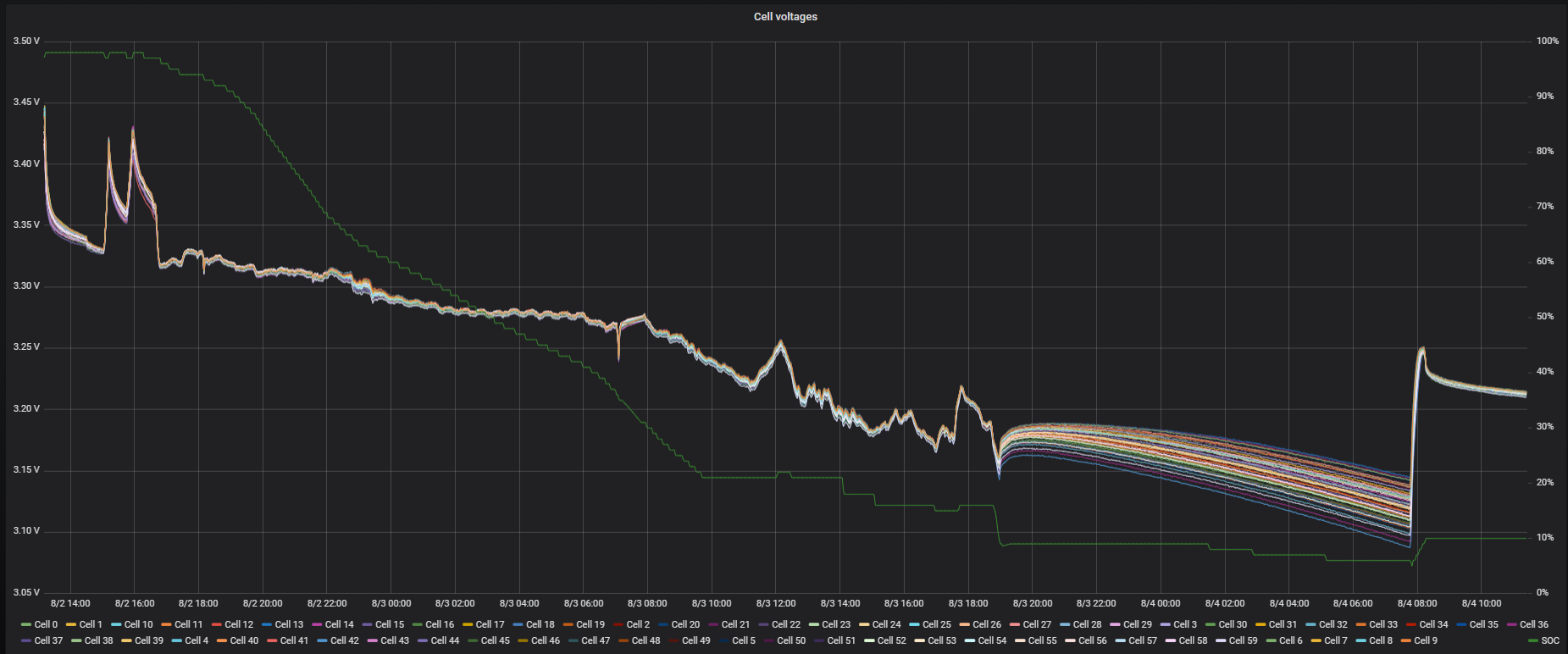Click the Cell 1 color swatch
Viewport: 1568px width, 654px height.
[x=71, y=624]
